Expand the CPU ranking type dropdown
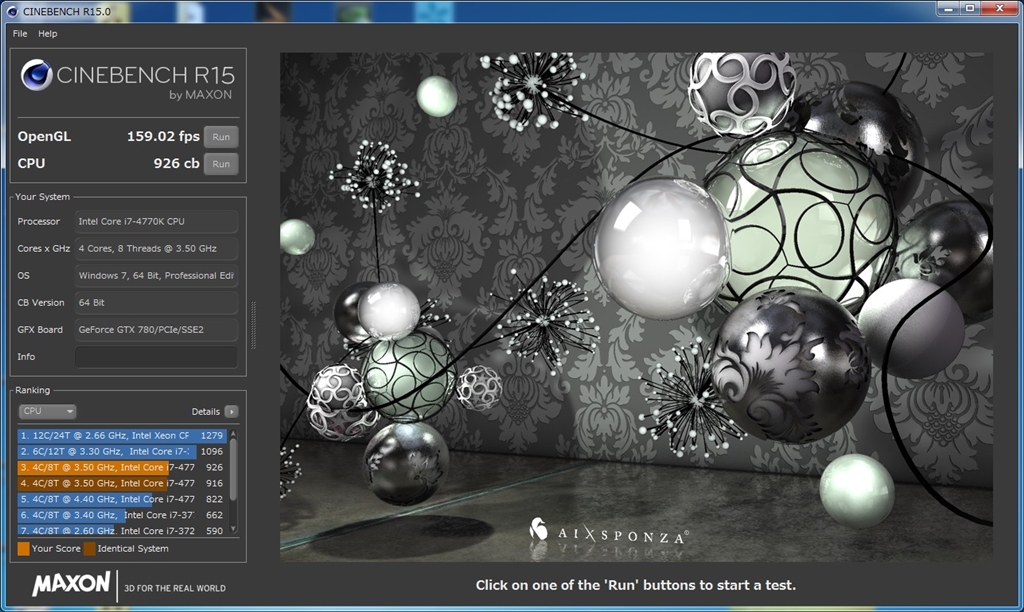This screenshot has width=1024, height=612. pyautogui.click(x=47, y=411)
